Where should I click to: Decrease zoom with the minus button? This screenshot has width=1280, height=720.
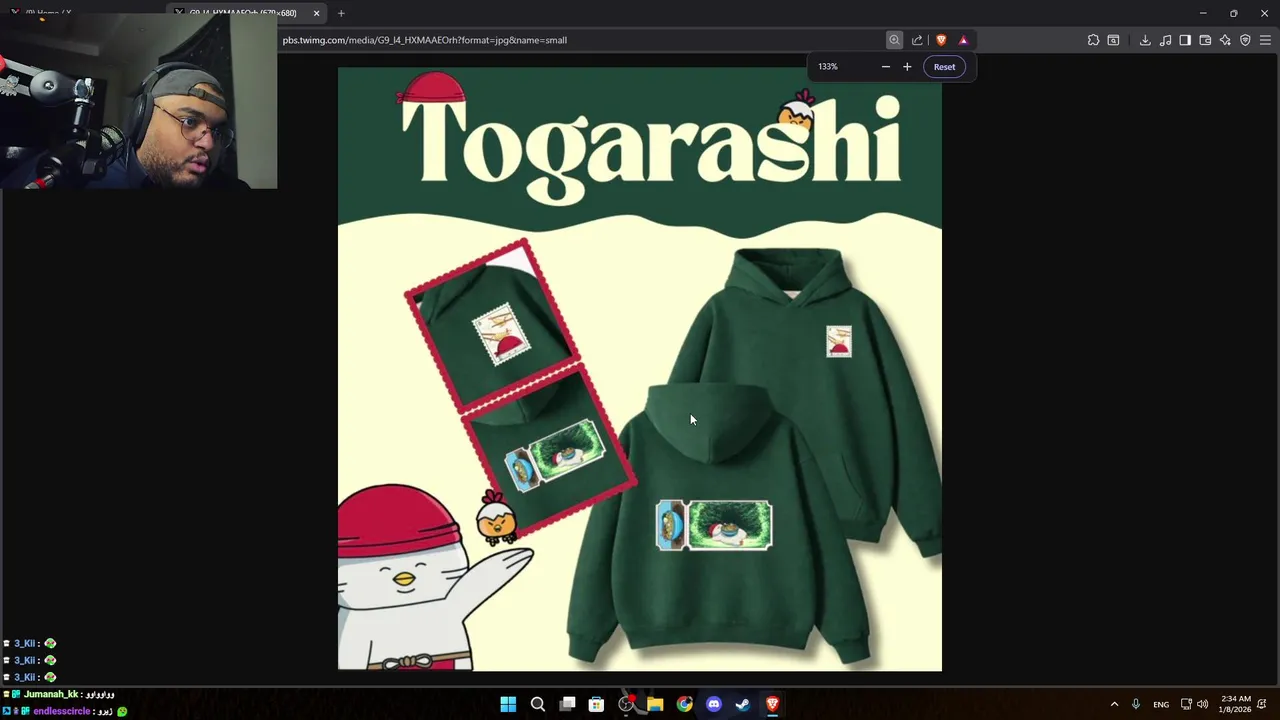pos(885,67)
